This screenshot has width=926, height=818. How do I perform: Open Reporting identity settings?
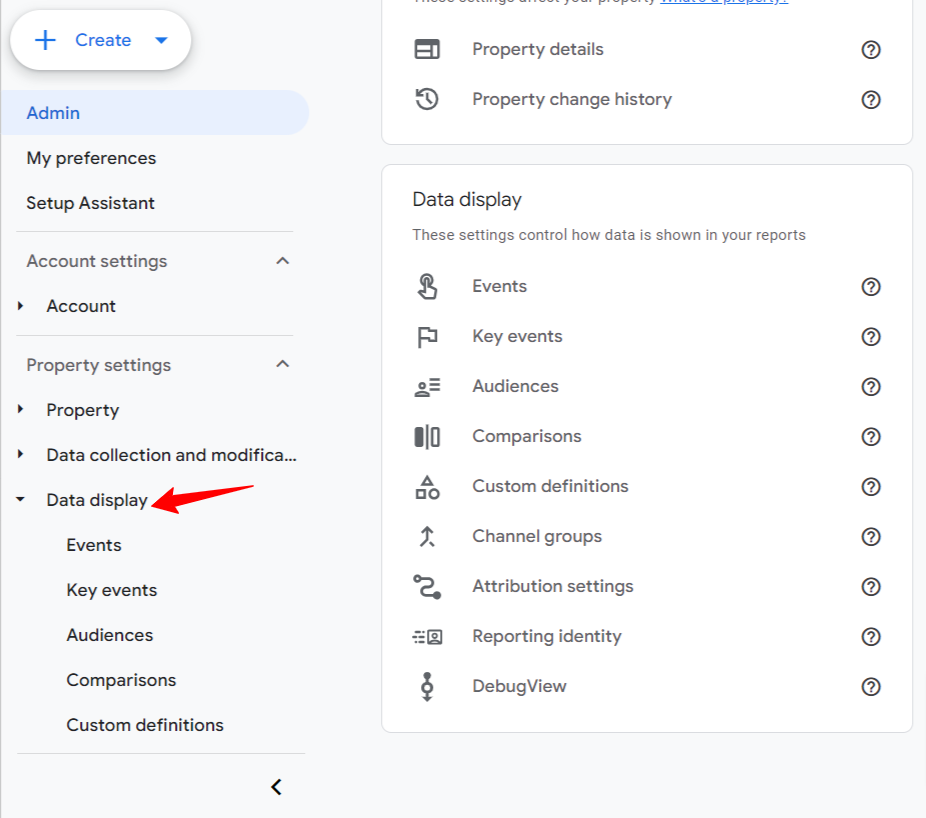tap(546, 637)
